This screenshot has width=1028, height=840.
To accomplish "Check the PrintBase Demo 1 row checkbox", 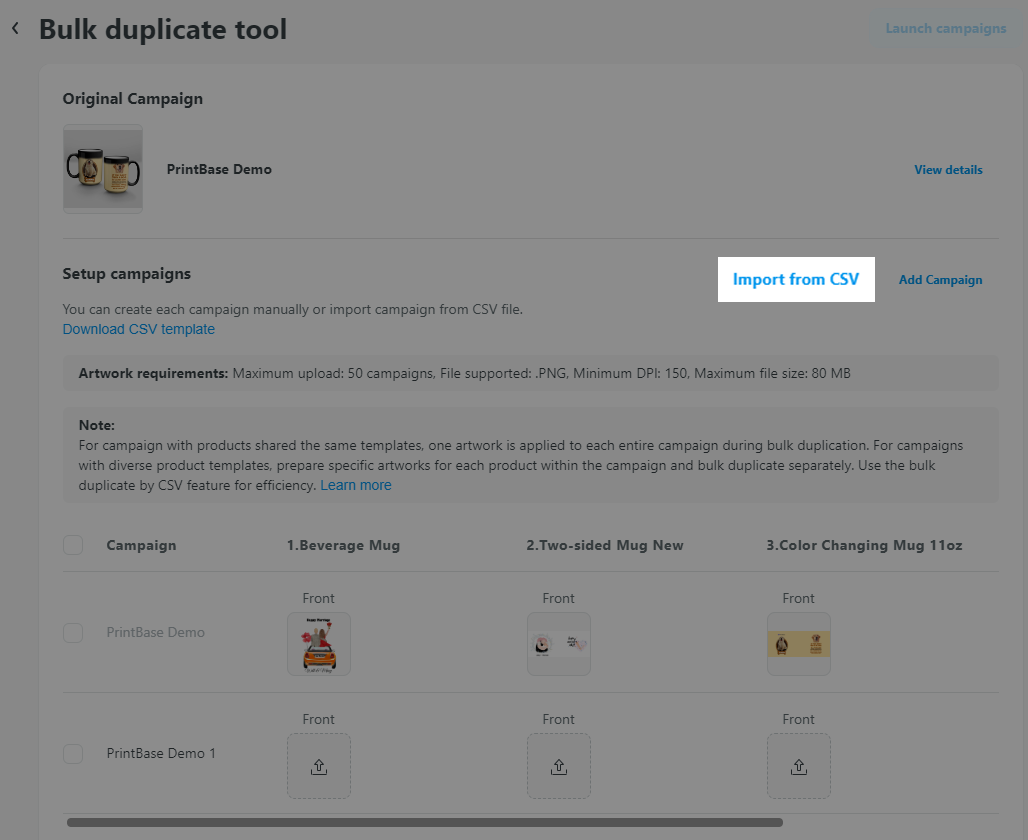I will (73, 754).
